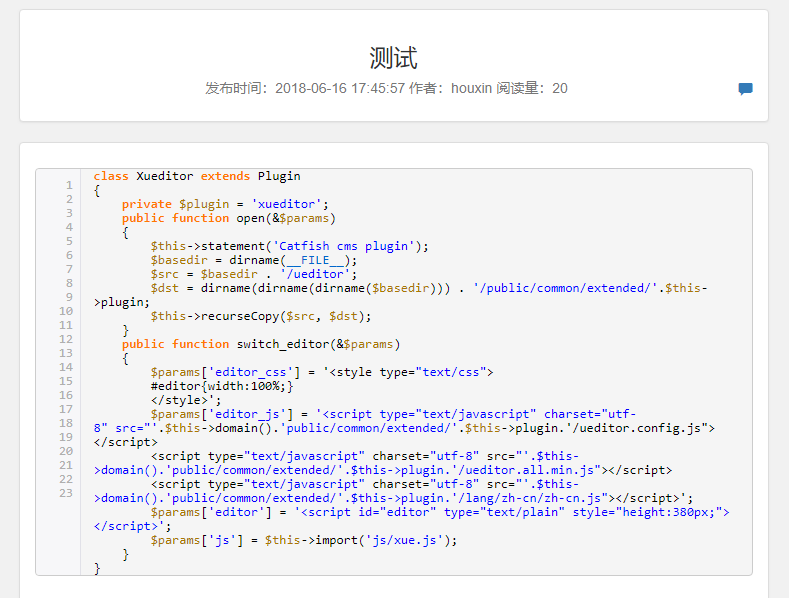Select the article title 测试
The height and width of the screenshot is (598, 789).
point(393,57)
